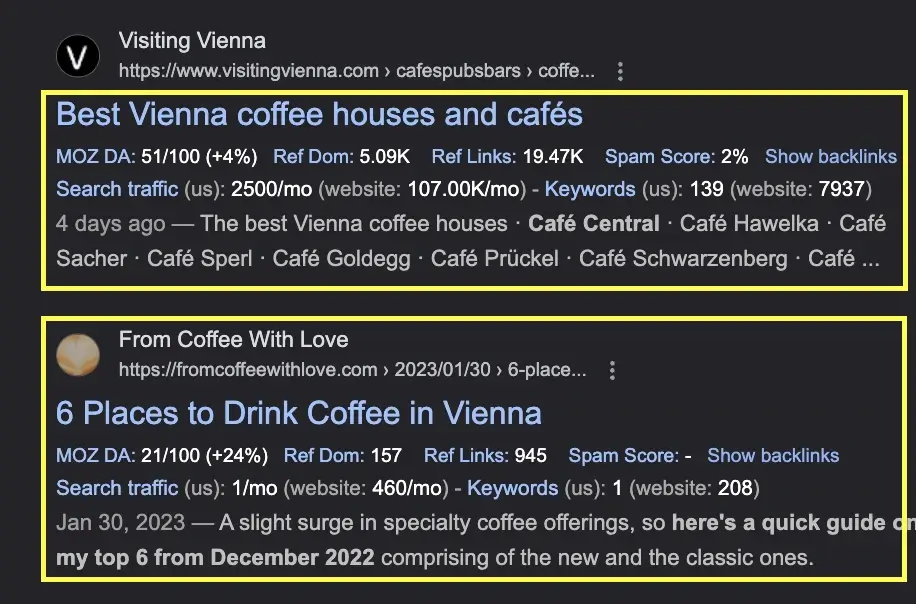Click Ref Links metric showing 945
Screen dimensions: 916x604
click(466, 456)
